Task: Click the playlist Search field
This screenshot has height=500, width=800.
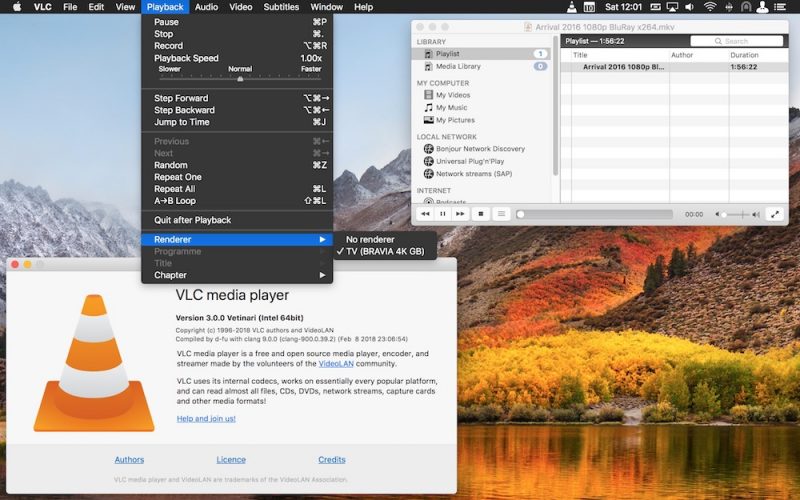Action: click(x=737, y=41)
